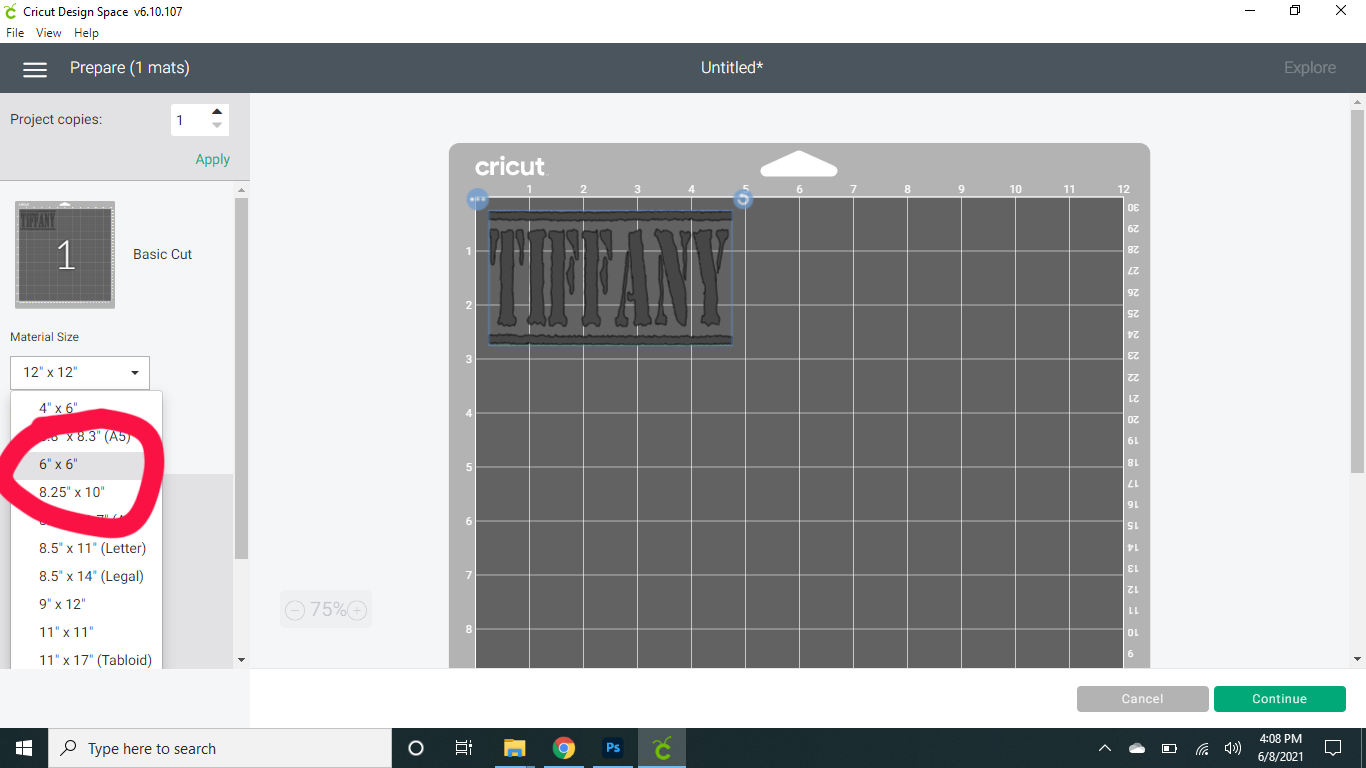Screen dimensions: 1366x768
Task: Click the three-dot options handle on the design
Action: [x=477, y=199]
